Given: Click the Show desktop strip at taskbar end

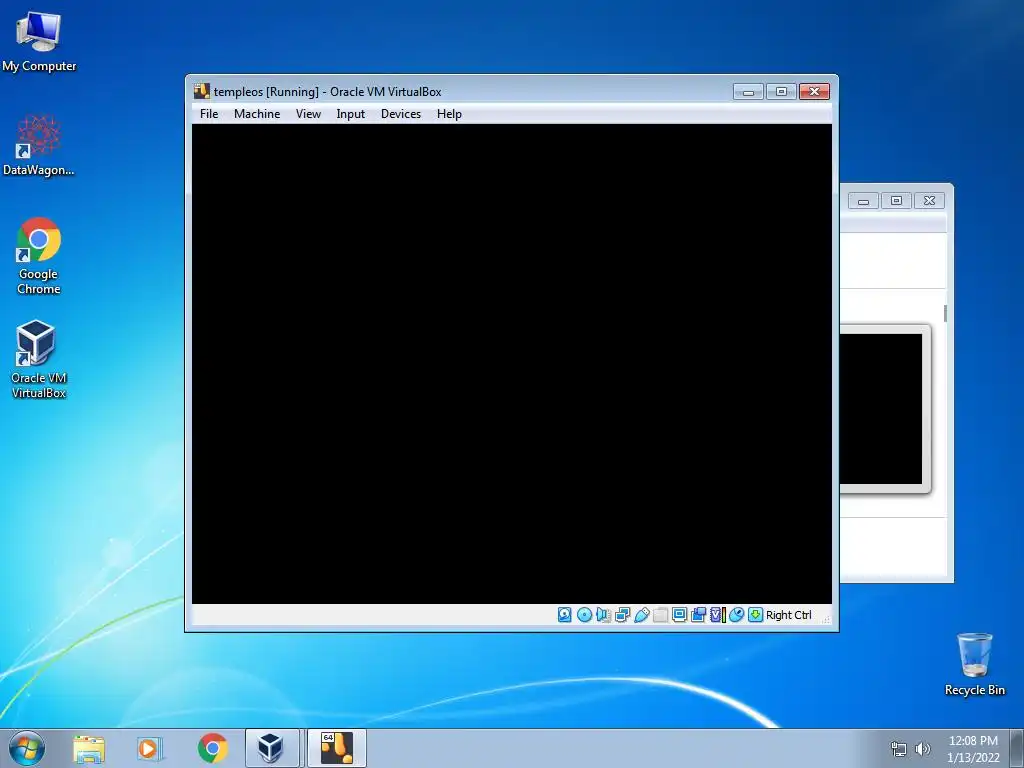Looking at the screenshot, I should [1017, 748].
